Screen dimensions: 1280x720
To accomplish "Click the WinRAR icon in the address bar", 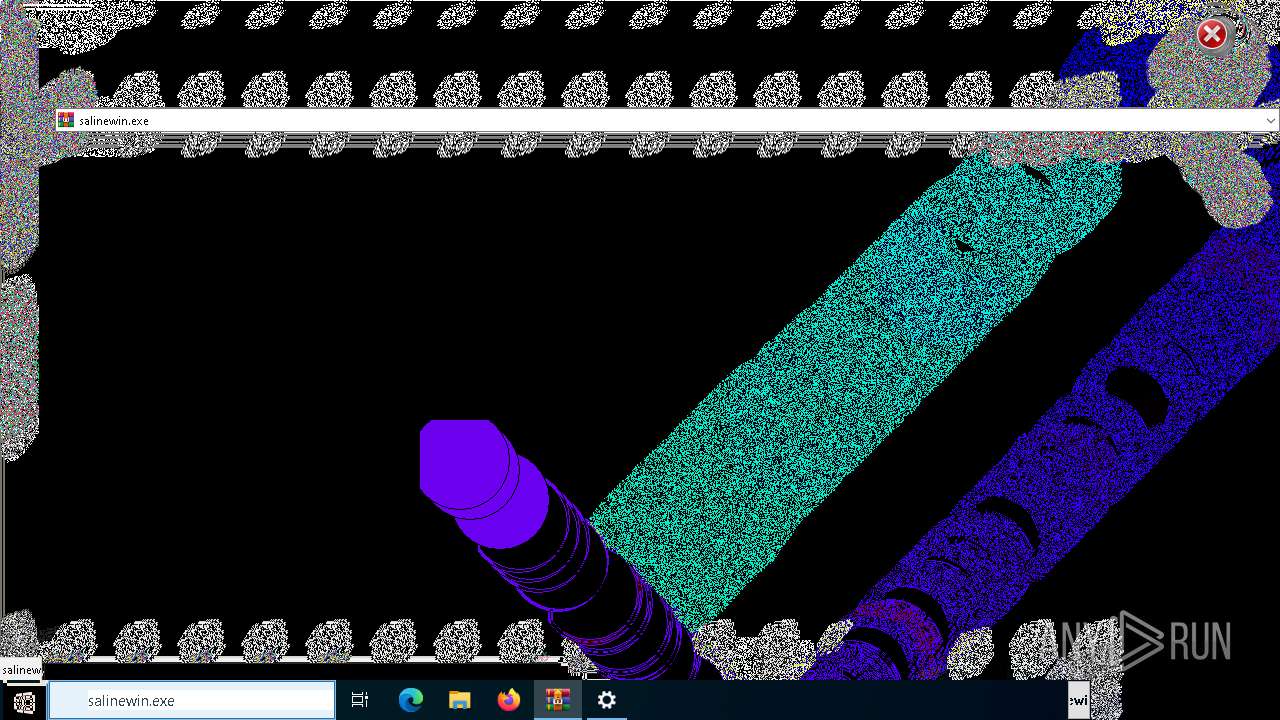I will tap(66, 121).
